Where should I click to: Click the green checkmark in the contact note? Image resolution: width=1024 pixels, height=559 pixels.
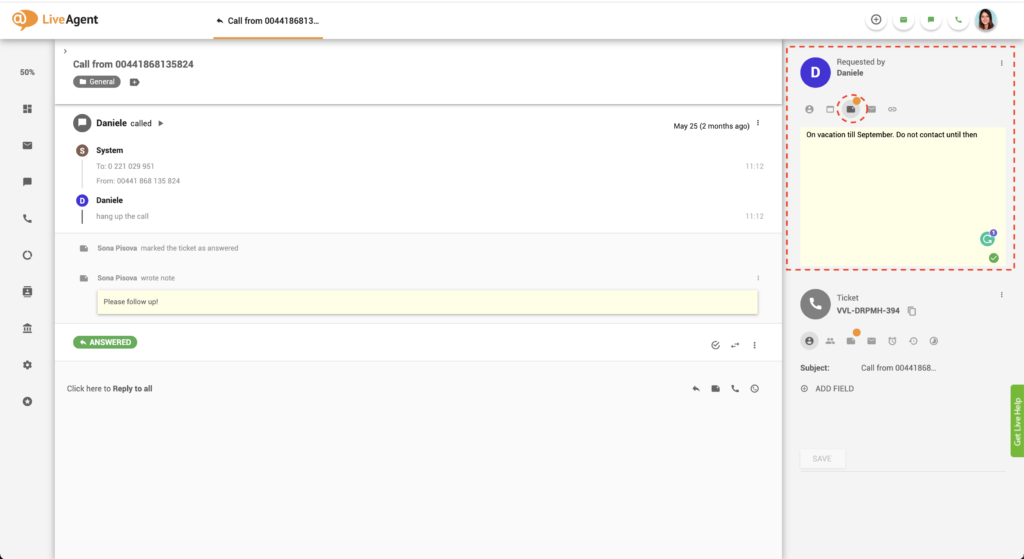coord(993,258)
